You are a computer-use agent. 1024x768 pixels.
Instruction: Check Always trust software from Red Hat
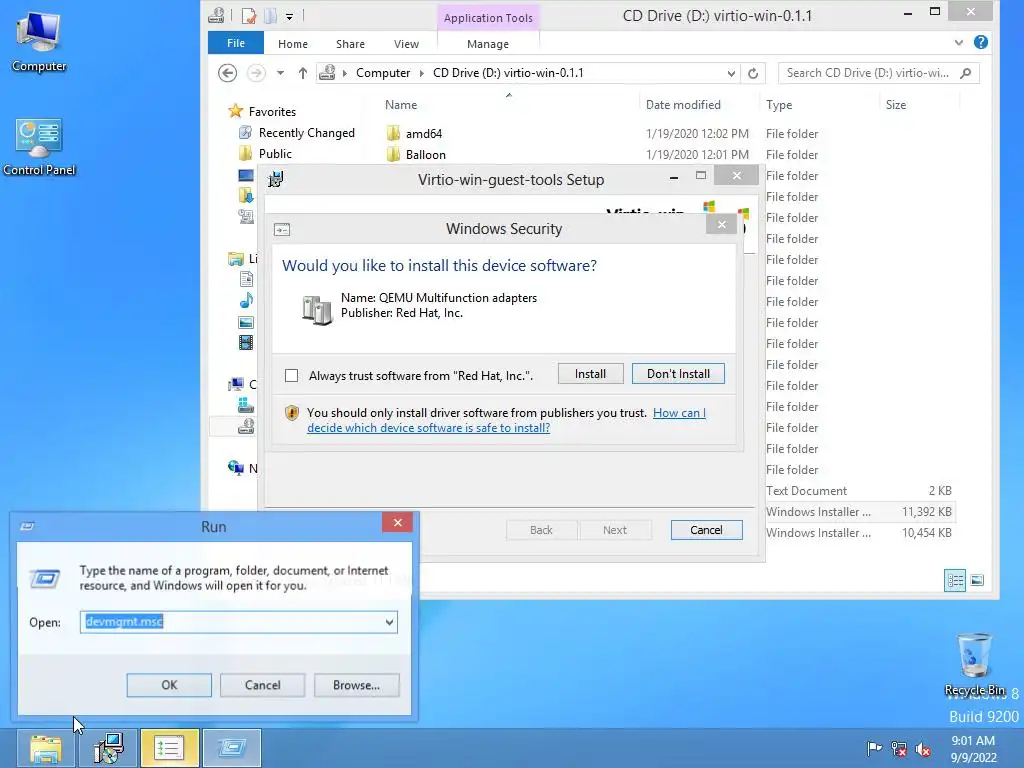point(291,376)
